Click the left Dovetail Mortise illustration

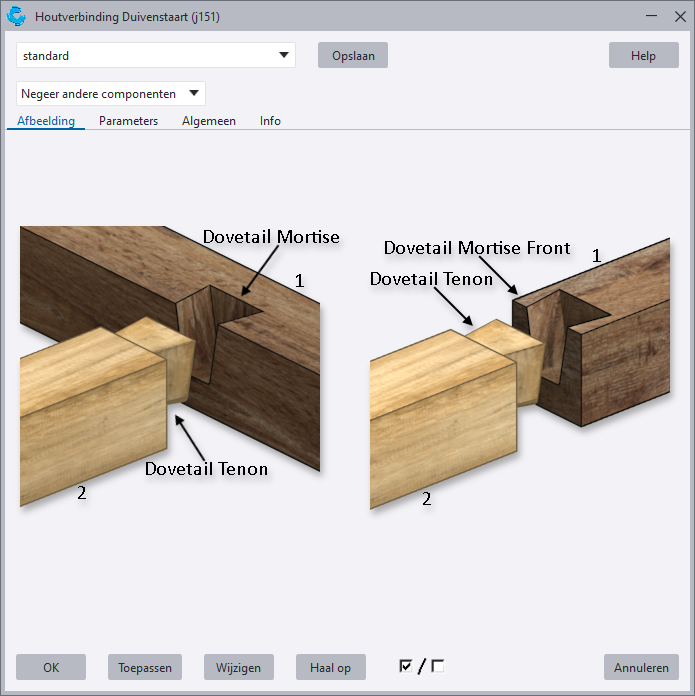[170, 365]
